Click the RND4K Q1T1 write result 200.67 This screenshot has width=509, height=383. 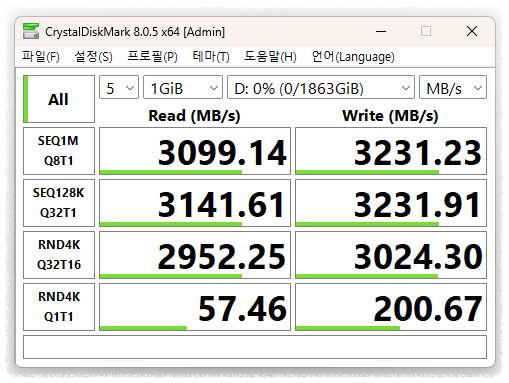391,307
